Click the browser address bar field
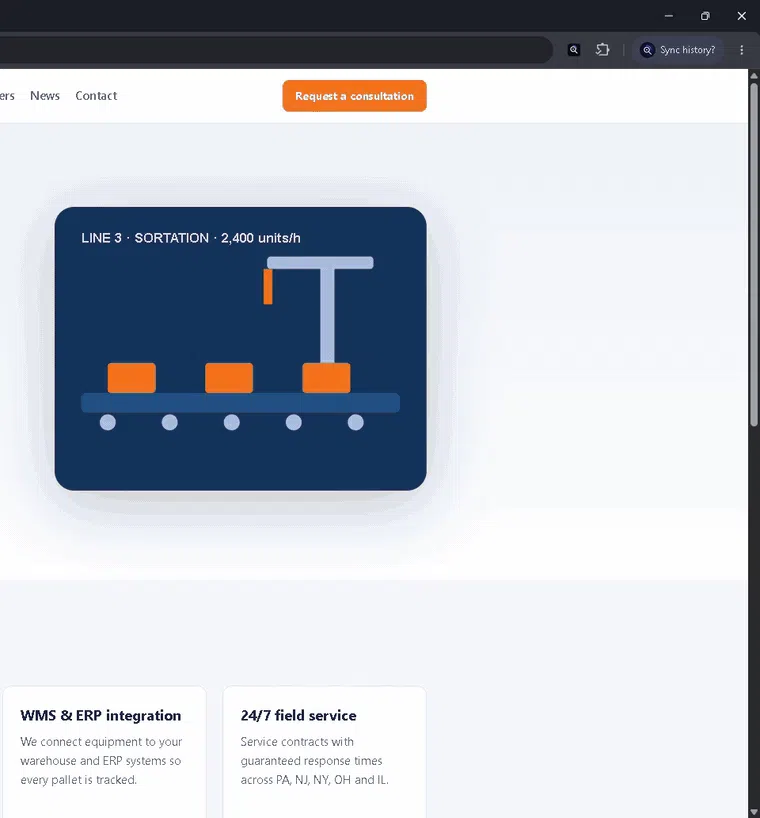The image size is (760, 818). [274, 50]
